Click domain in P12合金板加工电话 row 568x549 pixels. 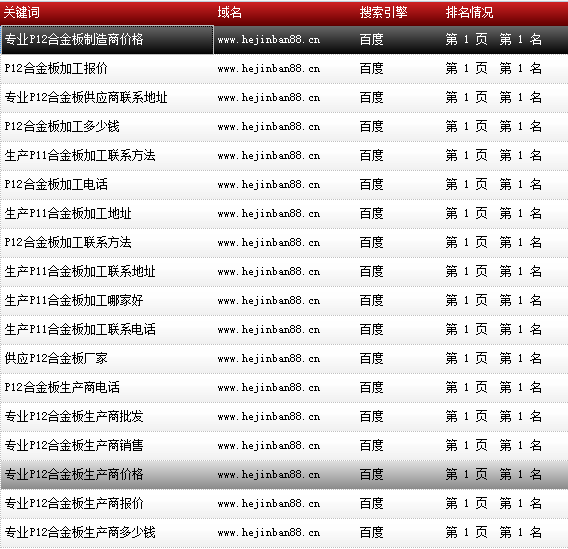point(269,184)
